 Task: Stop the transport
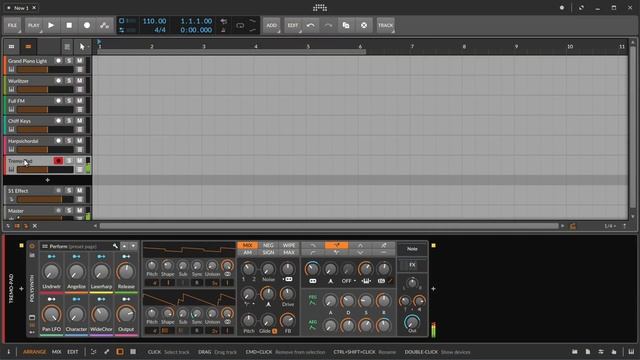click(69, 25)
